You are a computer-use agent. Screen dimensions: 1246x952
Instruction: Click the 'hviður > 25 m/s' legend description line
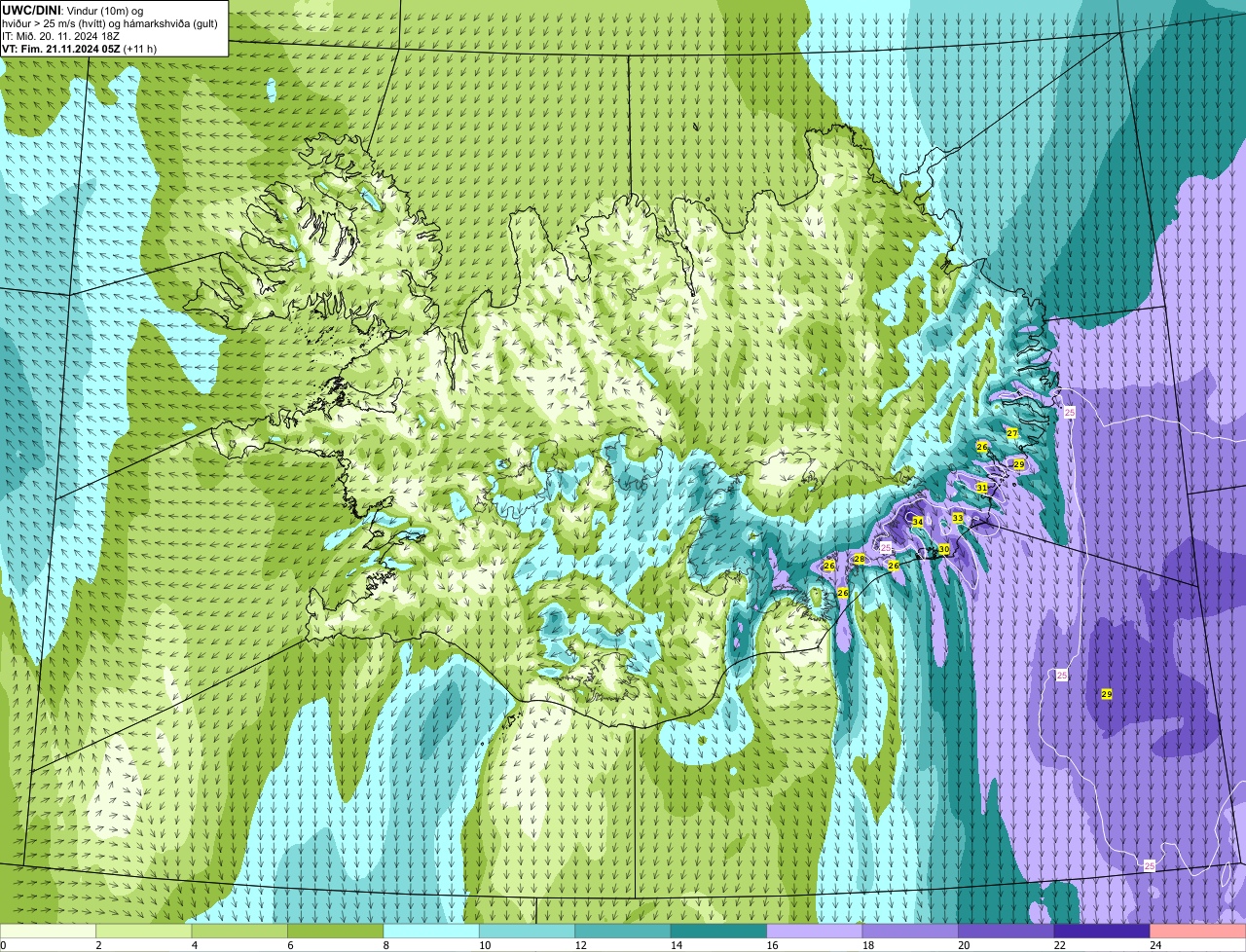[x=110, y=23]
